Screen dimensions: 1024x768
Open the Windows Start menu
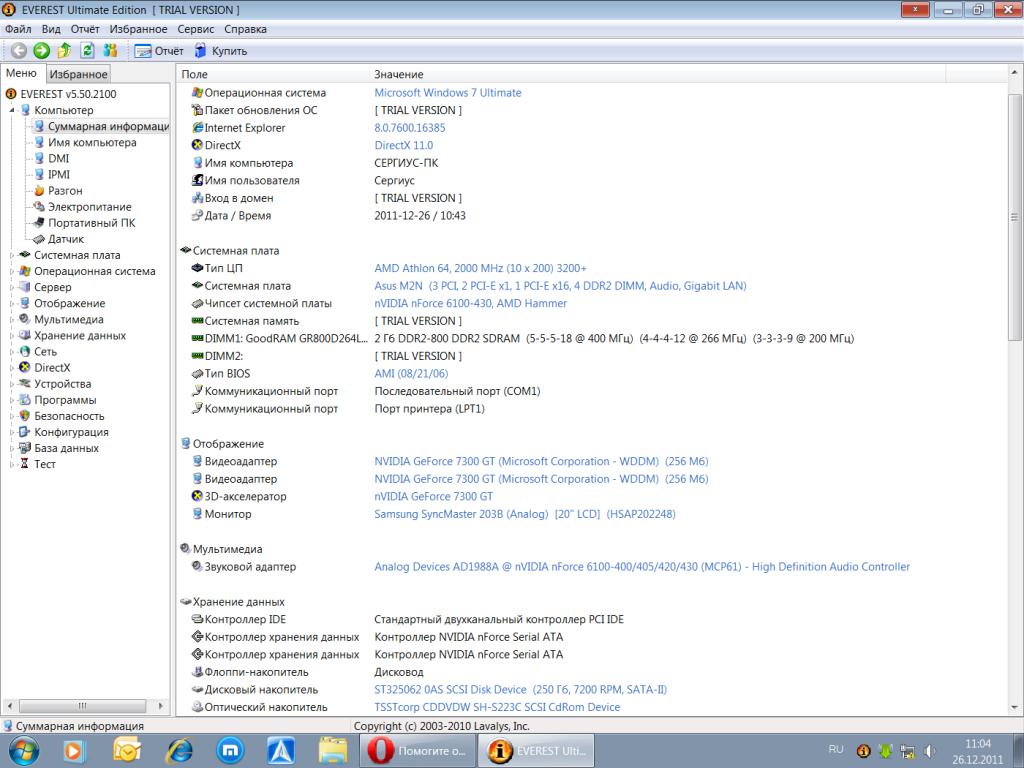24,750
